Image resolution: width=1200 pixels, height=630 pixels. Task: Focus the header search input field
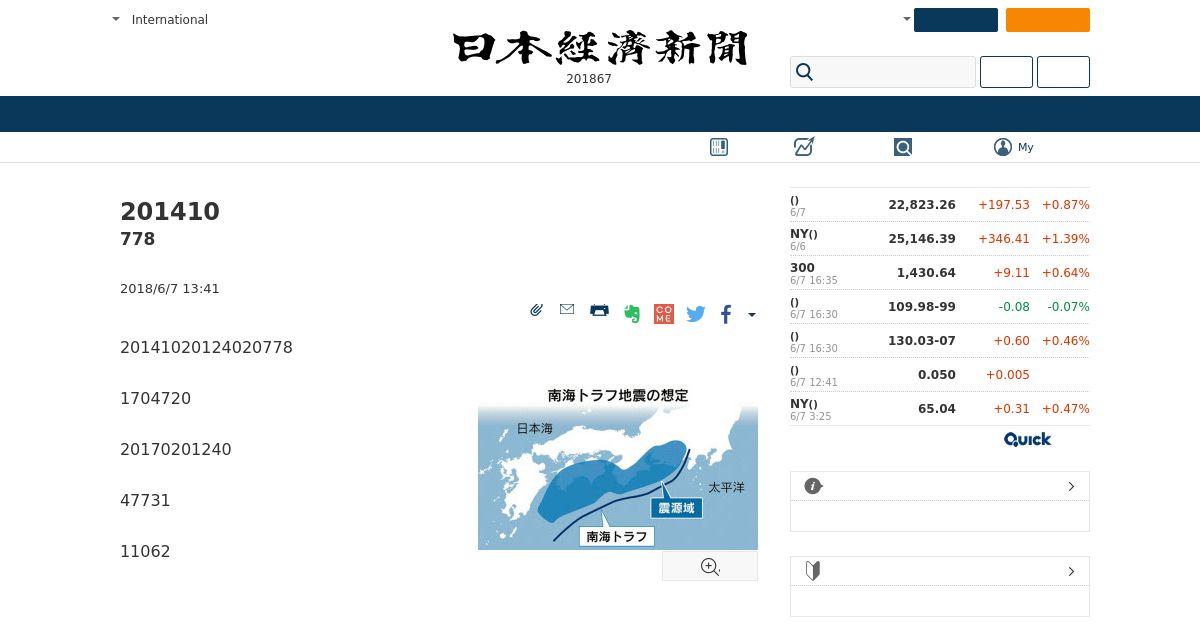883,72
